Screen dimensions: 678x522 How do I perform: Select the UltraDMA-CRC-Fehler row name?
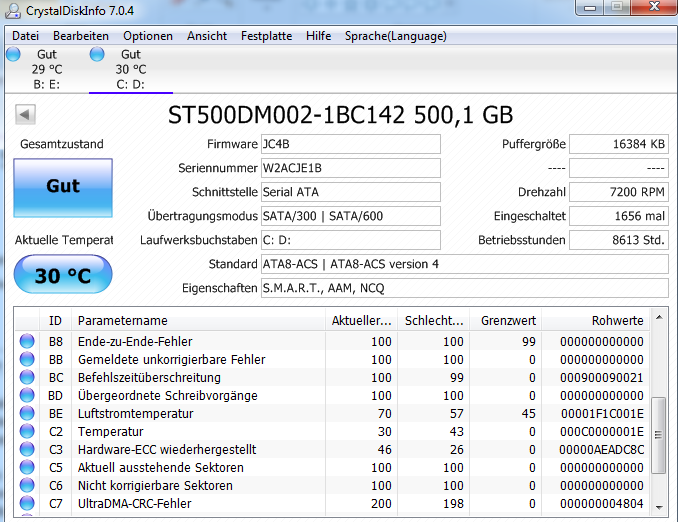[x=134, y=503]
